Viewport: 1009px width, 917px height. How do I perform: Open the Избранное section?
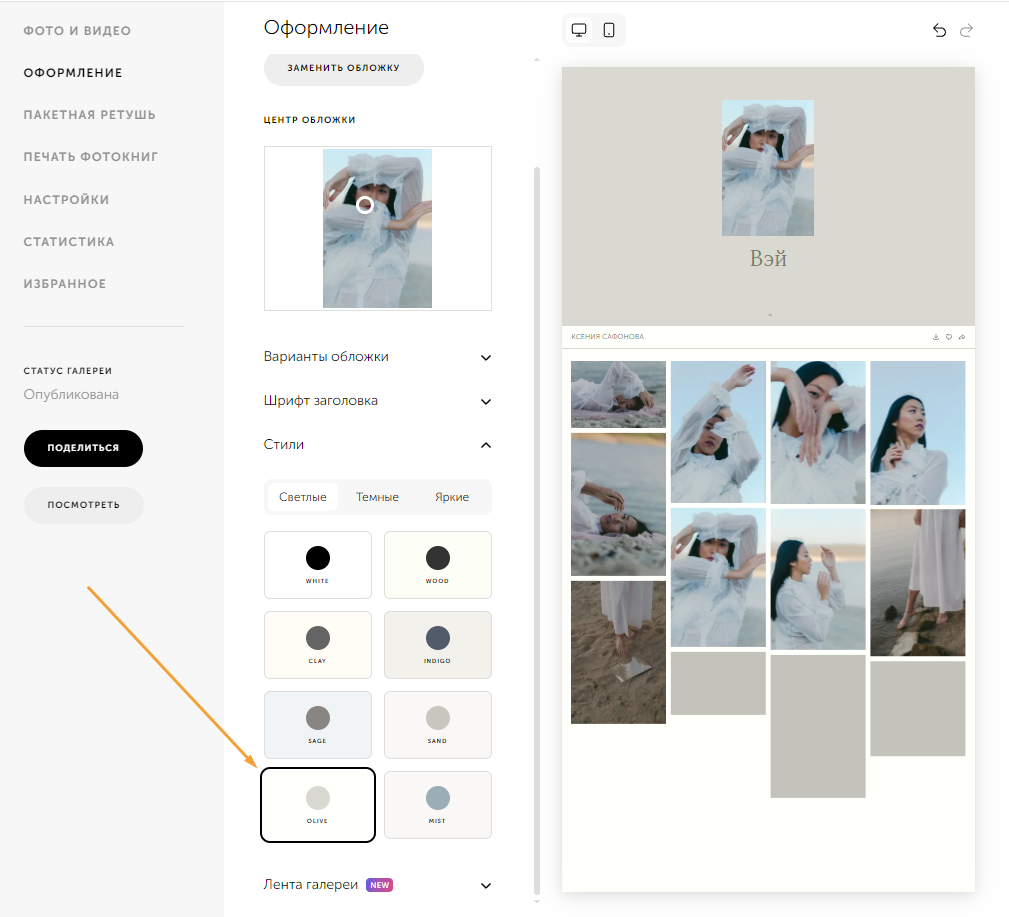[x=65, y=284]
